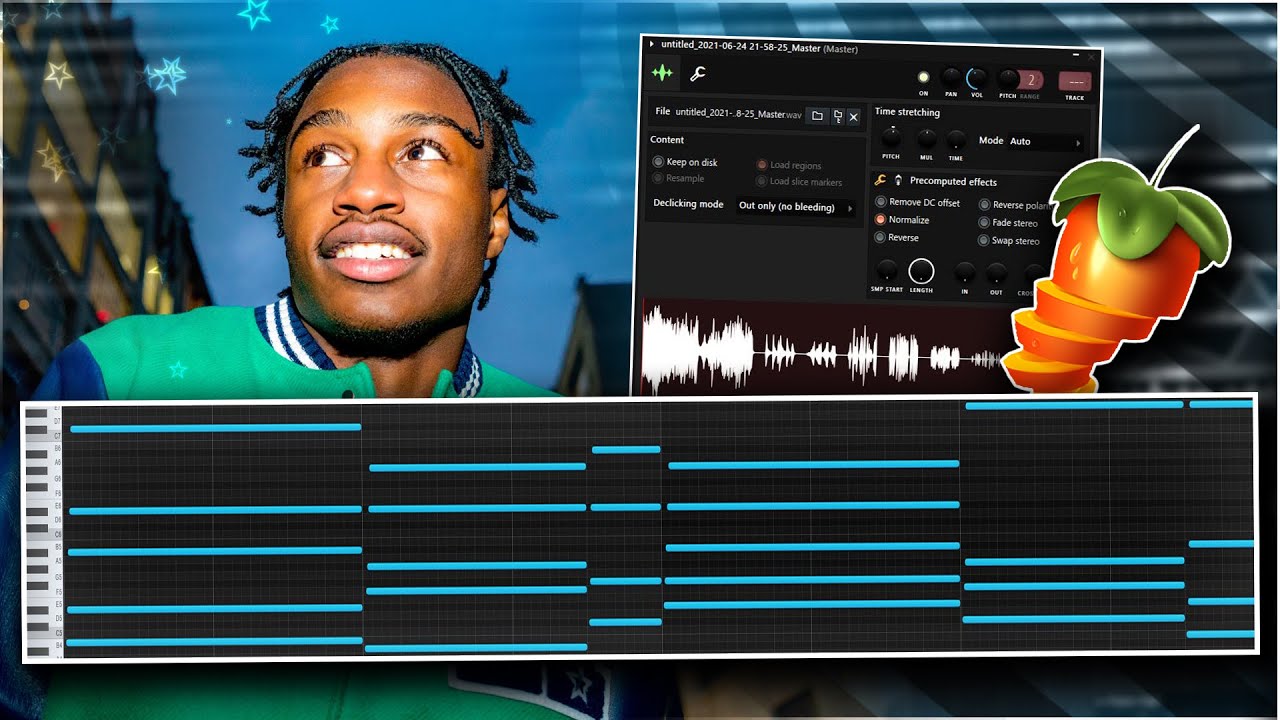Image resolution: width=1280 pixels, height=720 pixels.
Task: Open the TRACK mixer routing selector
Action: [1075, 82]
